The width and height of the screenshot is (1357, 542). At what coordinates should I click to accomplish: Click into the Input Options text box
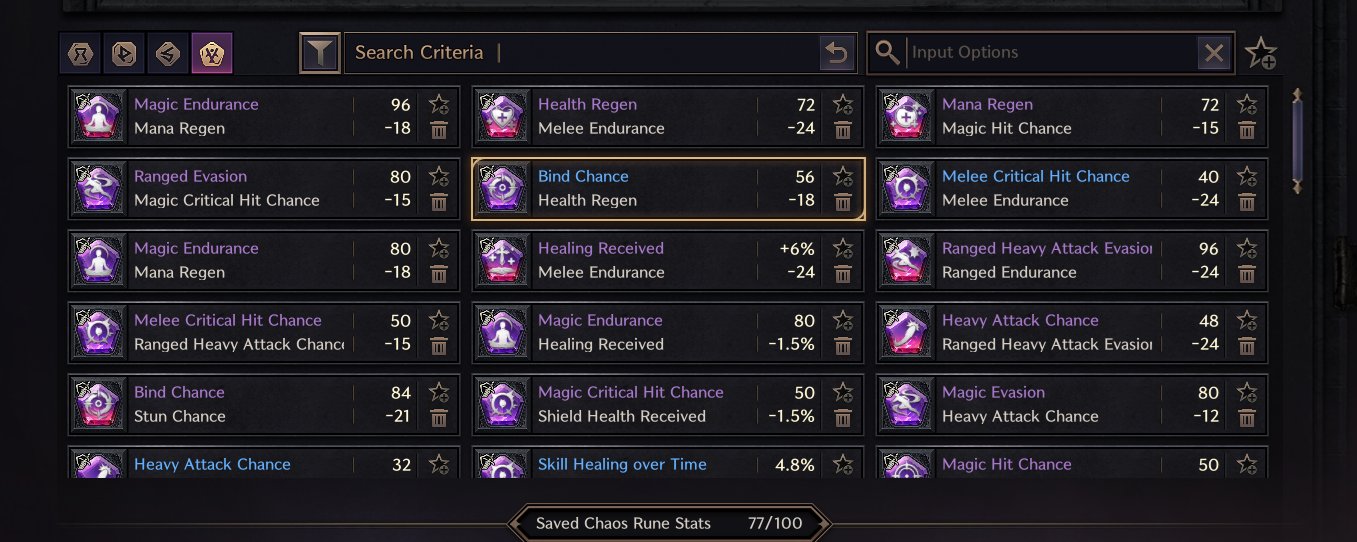[x=1050, y=53]
